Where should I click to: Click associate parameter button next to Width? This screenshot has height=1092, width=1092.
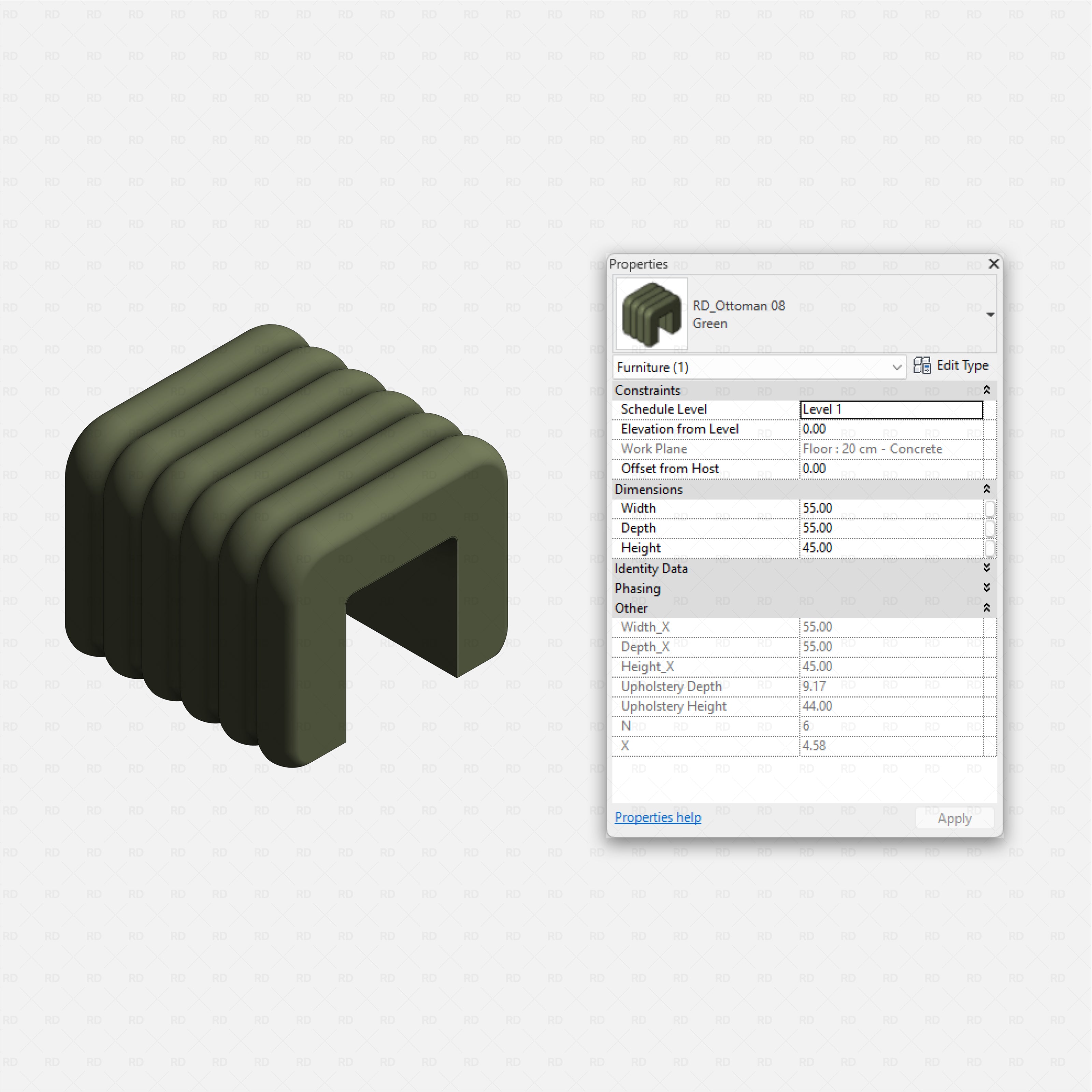[991, 508]
